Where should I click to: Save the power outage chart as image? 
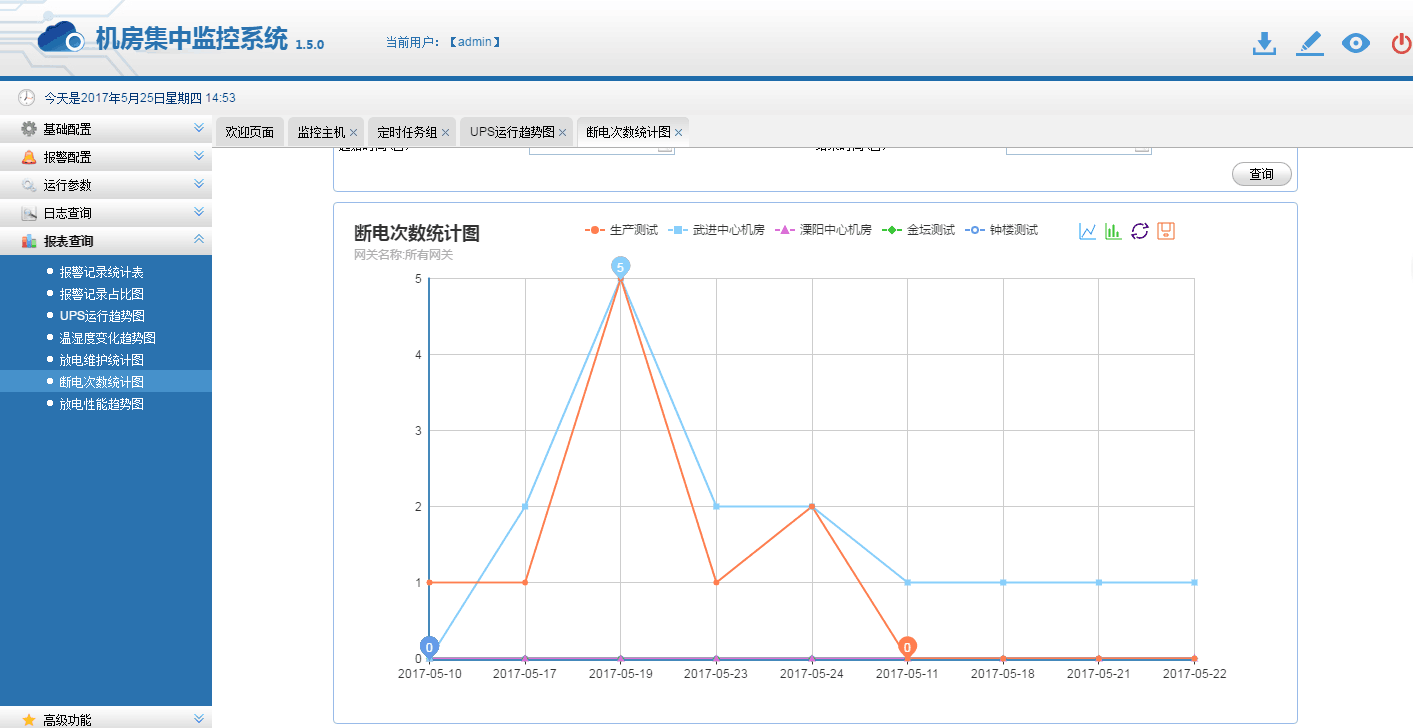[1165, 229]
